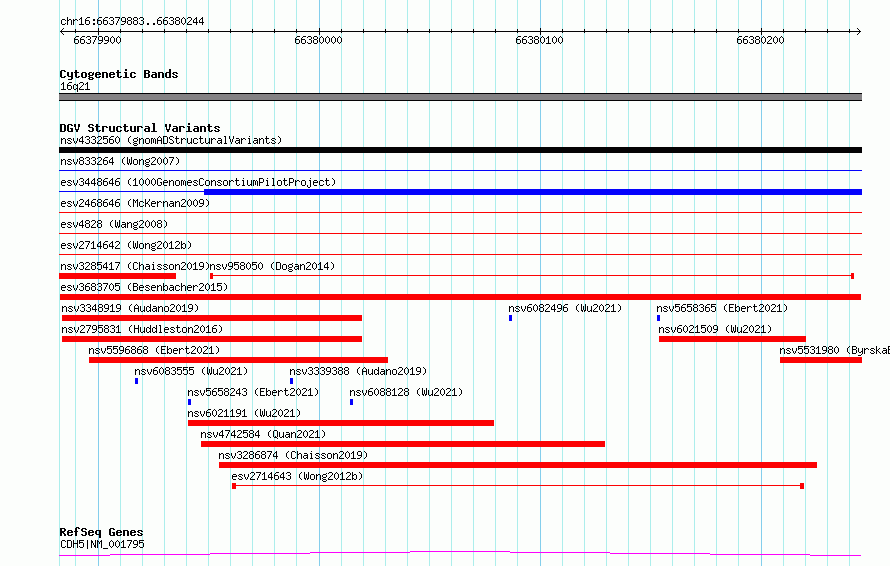Click esv4828 (Wang2008) label

click(114, 224)
